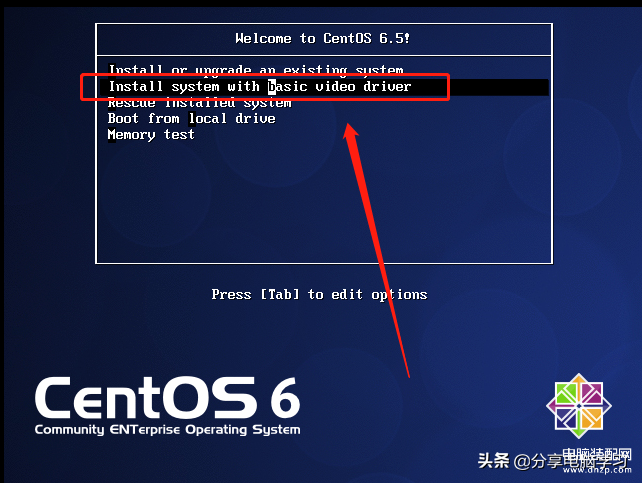The height and width of the screenshot is (483, 642).
Task: Click Community ENTerprise Operating System tagline
Action: pos(167,430)
